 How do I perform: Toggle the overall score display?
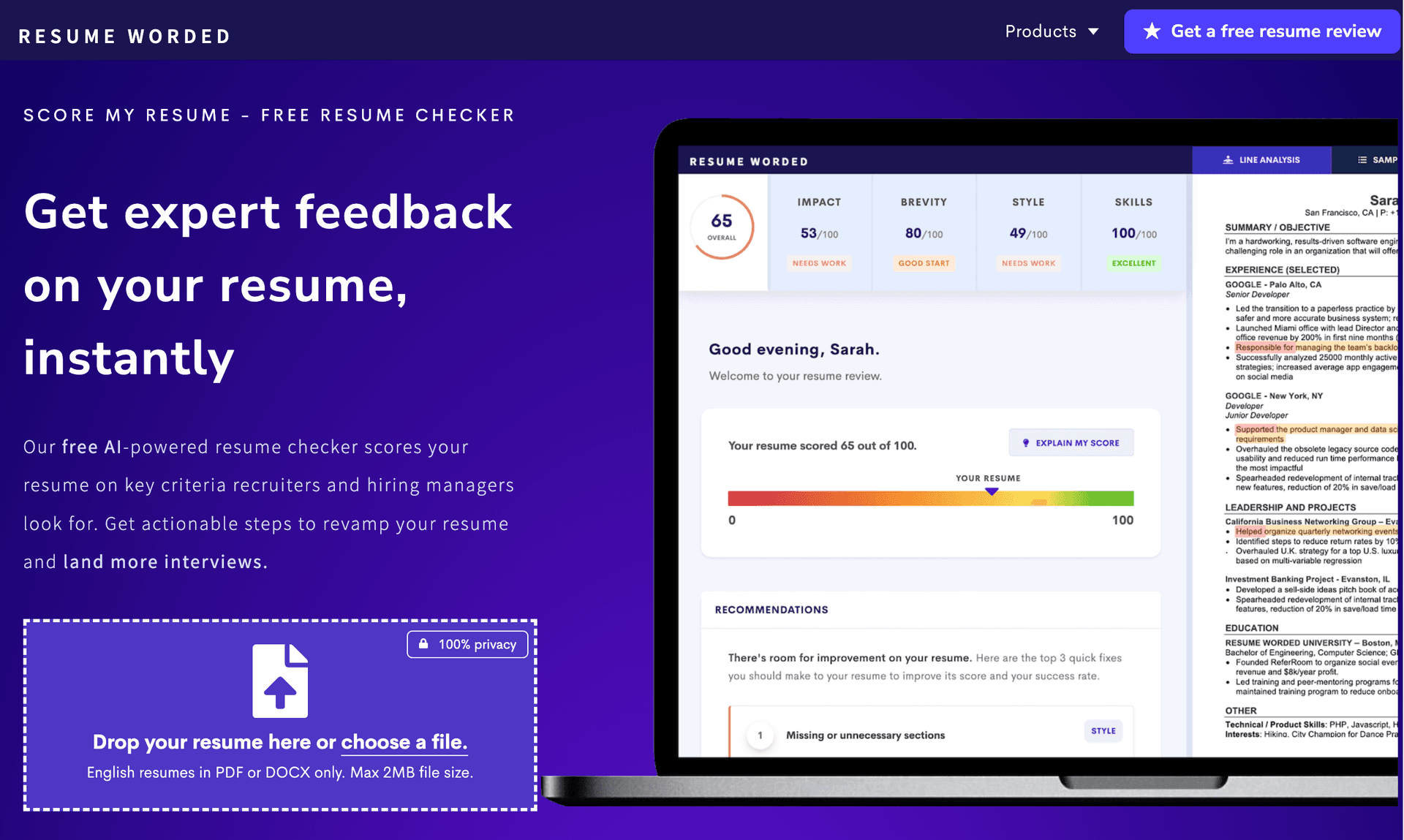722,232
